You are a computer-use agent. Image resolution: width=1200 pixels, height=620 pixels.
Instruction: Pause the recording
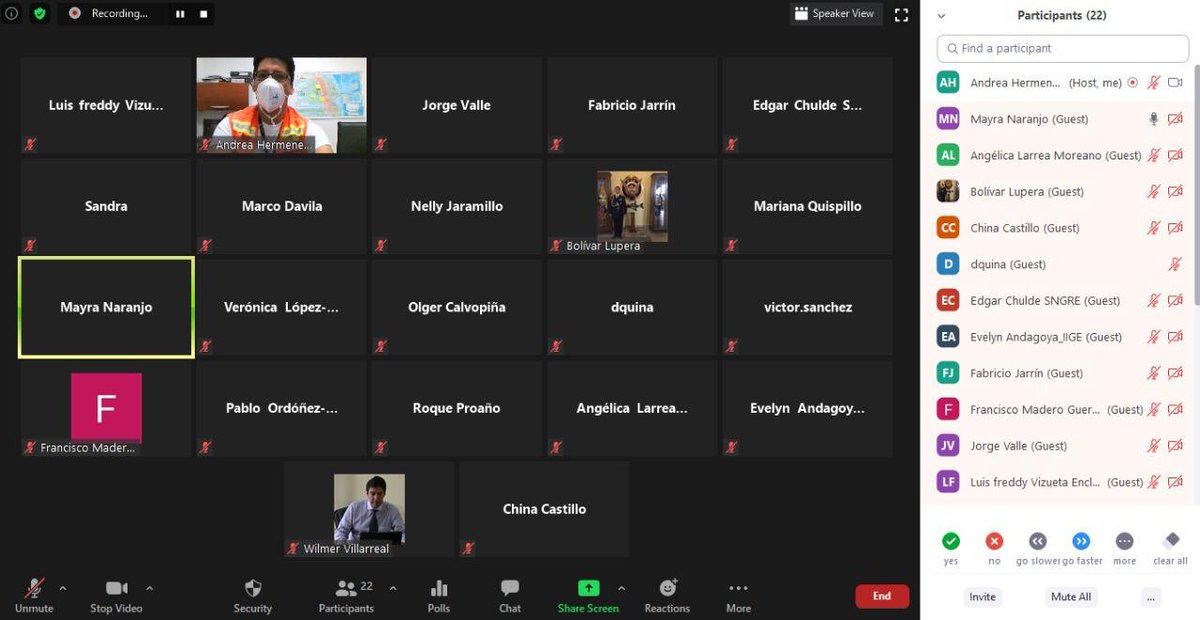181,14
